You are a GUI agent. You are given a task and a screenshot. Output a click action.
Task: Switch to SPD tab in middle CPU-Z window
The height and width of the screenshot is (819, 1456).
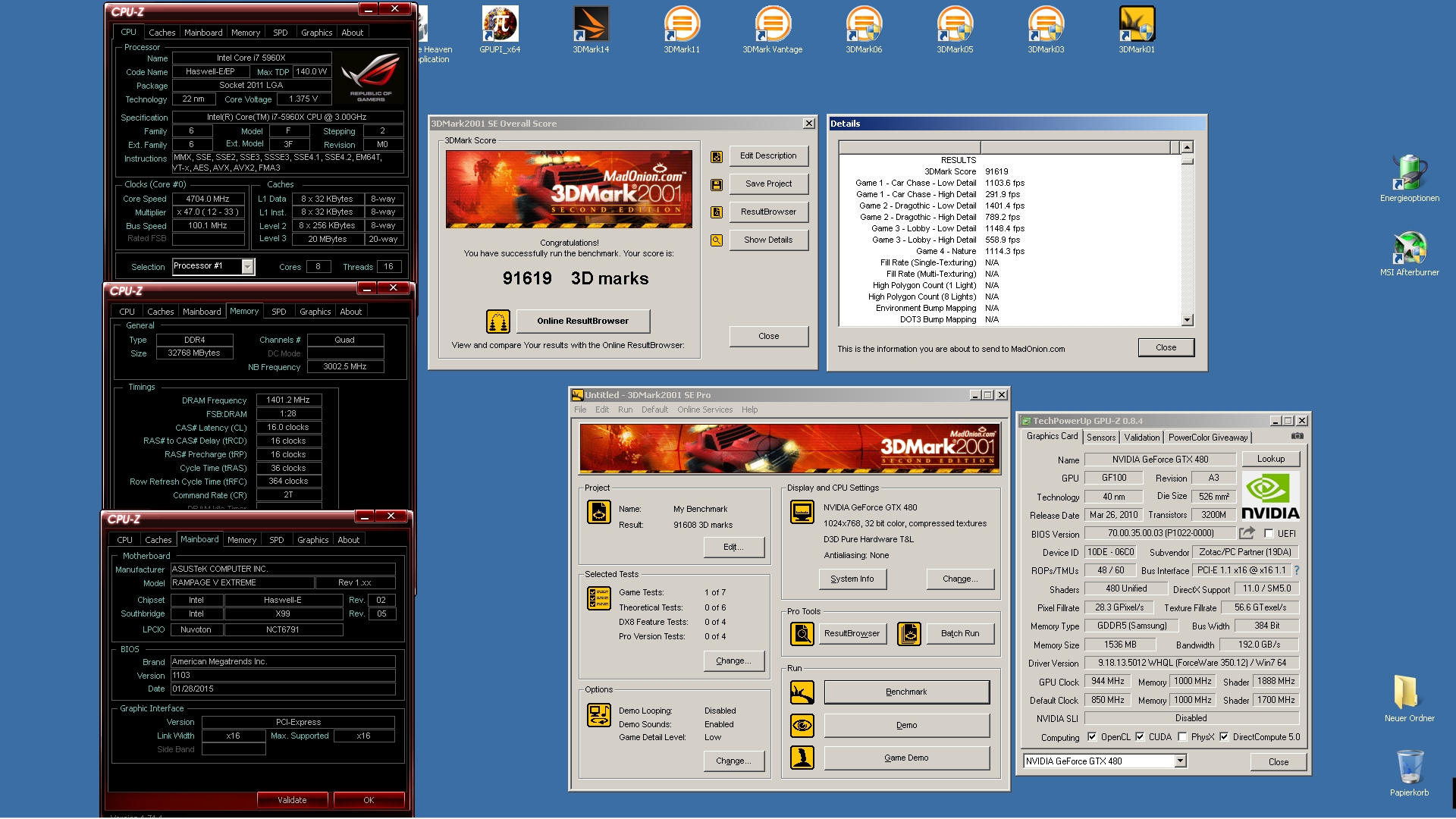[279, 312]
